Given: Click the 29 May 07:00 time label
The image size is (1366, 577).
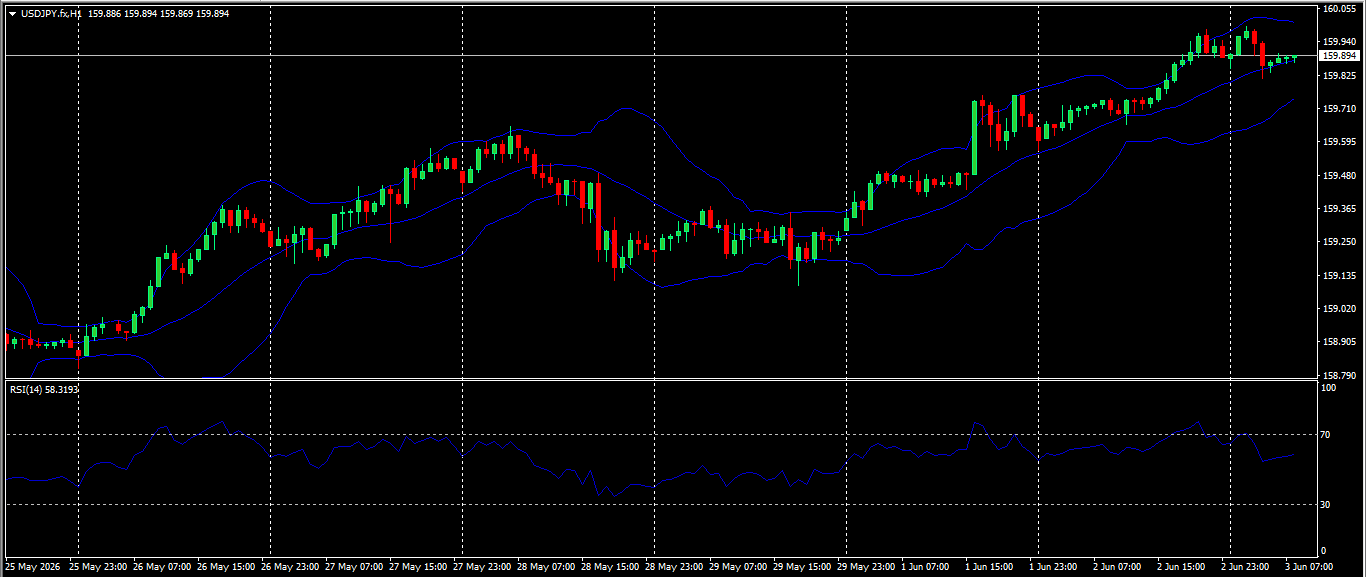Looking at the screenshot, I should [738, 566].
